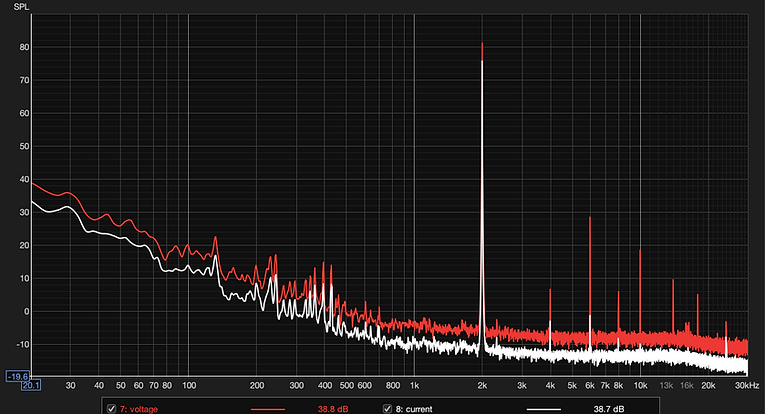Click the 10k frequency axis label
The image size is (765, 414).
[x=641, y=385]
